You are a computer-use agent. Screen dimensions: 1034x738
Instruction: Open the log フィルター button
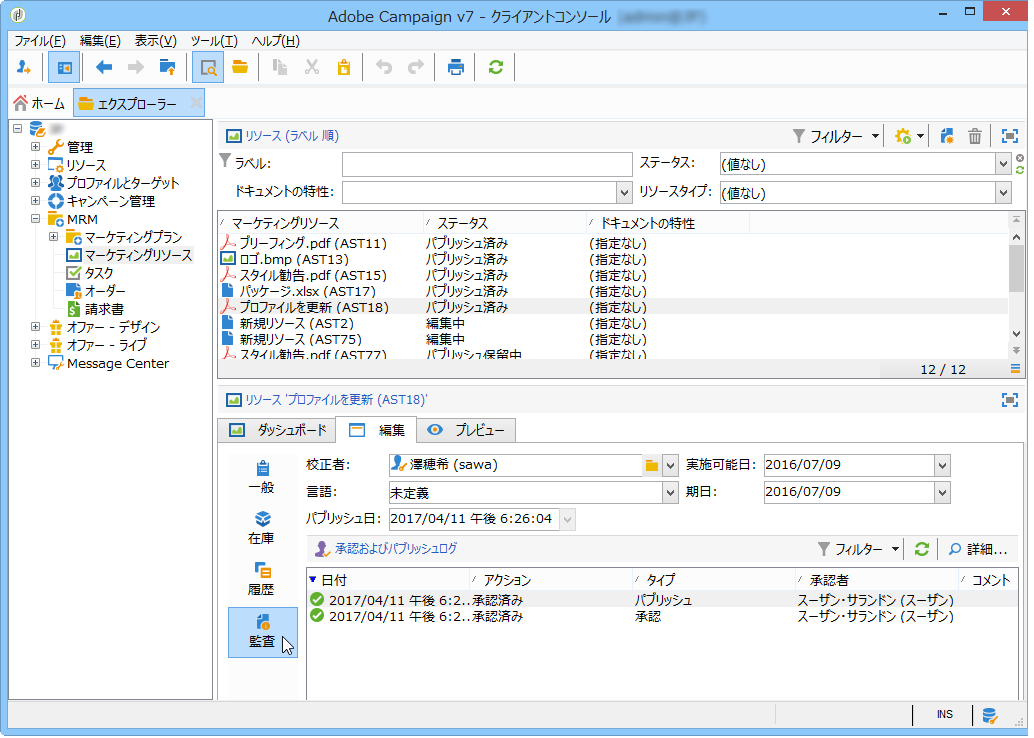[x=859, y=549]
